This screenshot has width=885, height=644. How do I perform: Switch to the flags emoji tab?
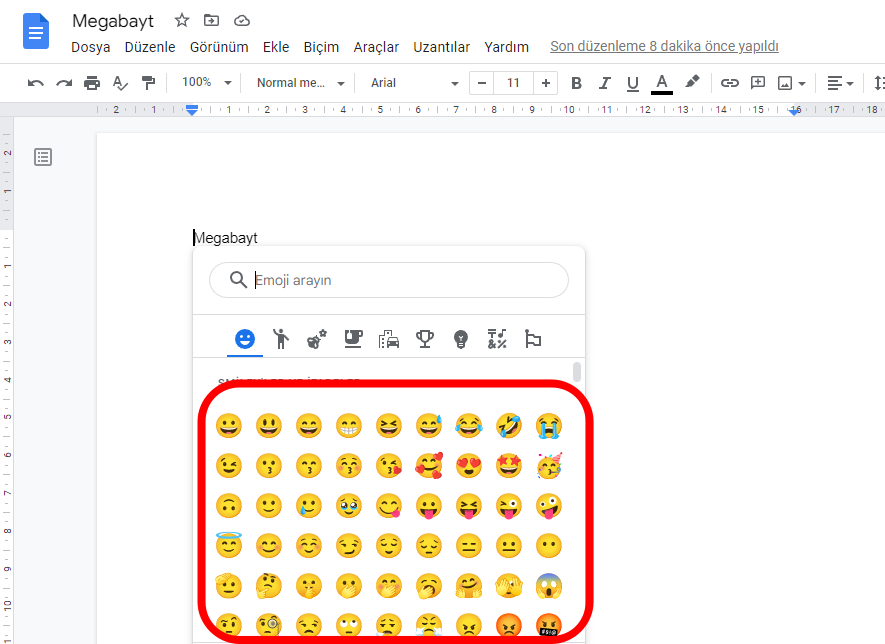pos(533,340)
